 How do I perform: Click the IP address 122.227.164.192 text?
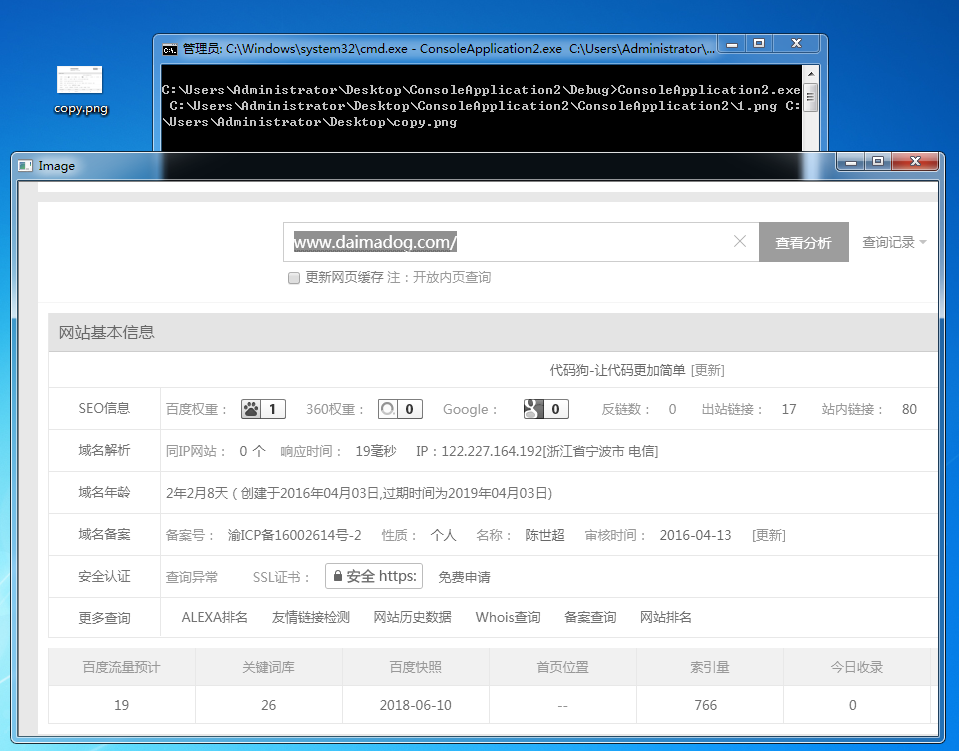(492, 451)
